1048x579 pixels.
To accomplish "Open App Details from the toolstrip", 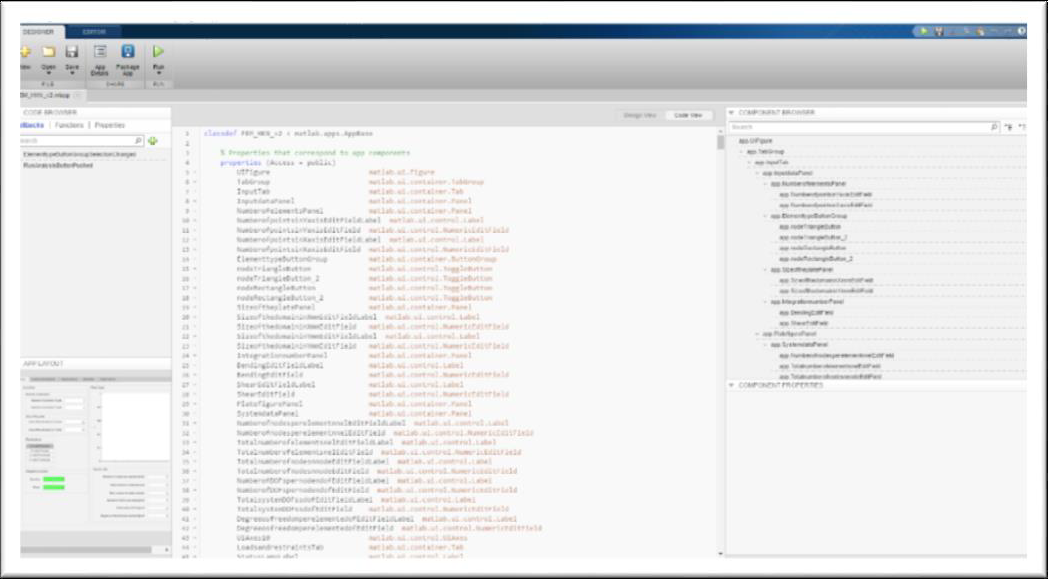I will tap(100, 52).
